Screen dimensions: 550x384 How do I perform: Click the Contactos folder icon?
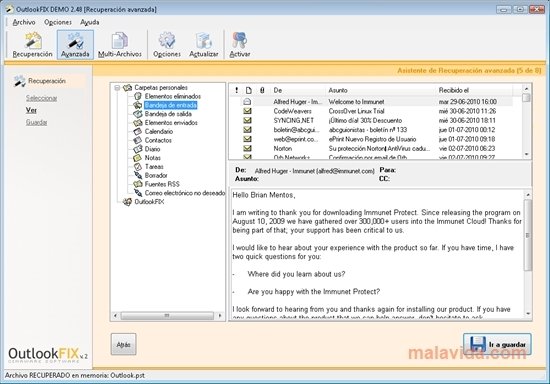138,140
